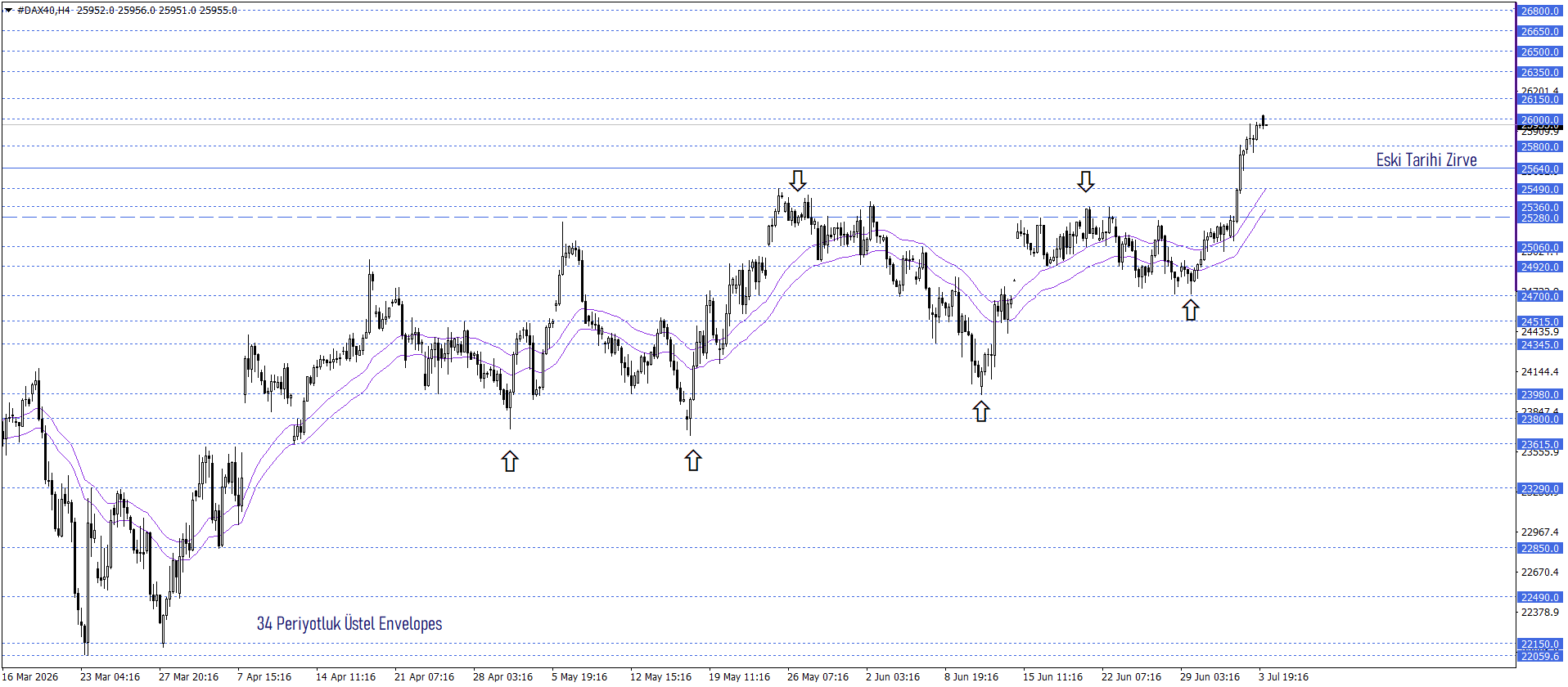The height and width of the screenshot is (687, 1568).
Task: Select the 14 Apr 11:16 time label
Action: pyautogui.click(x=345, y=676)
